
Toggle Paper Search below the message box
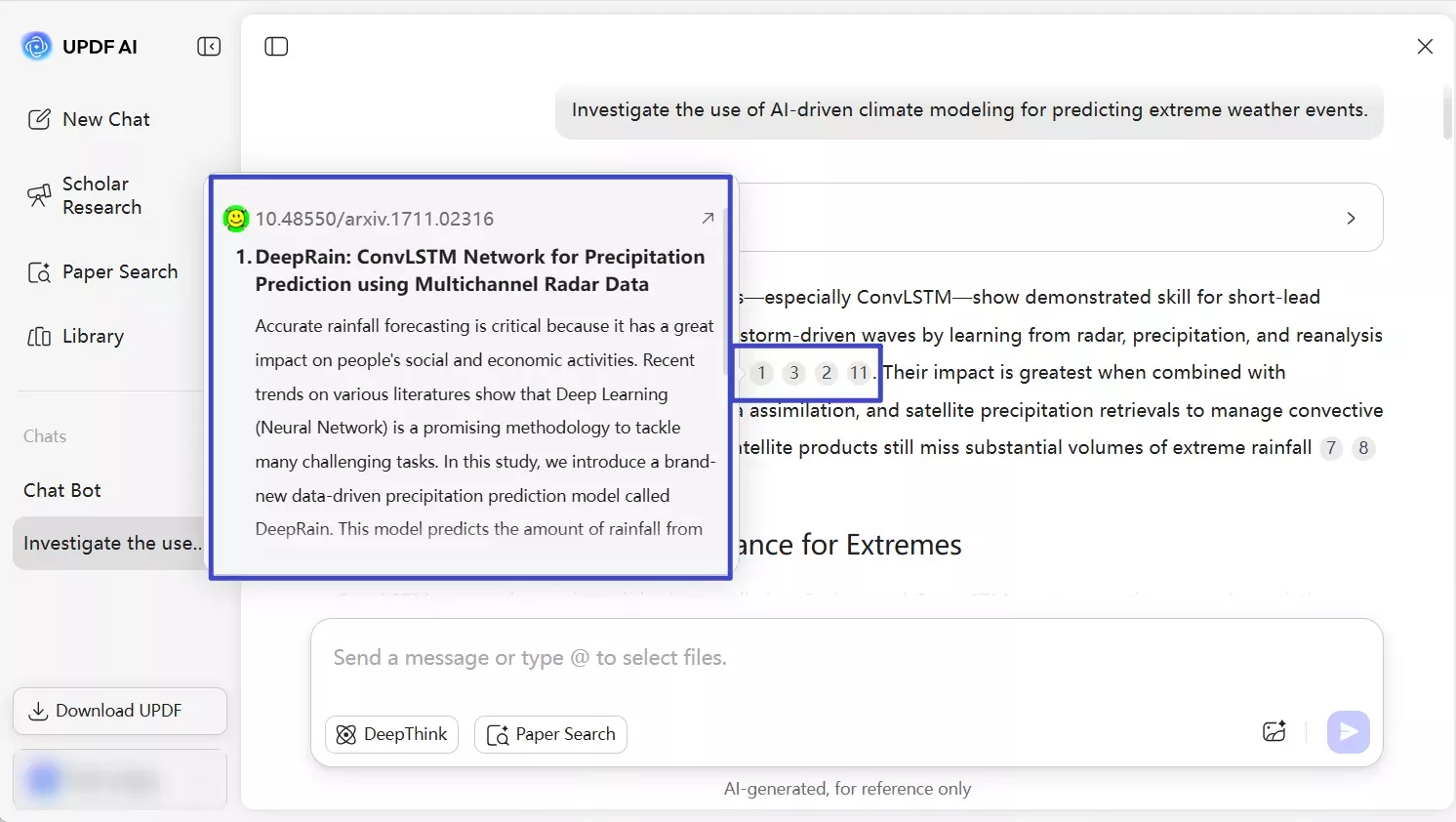coord(550,734)
